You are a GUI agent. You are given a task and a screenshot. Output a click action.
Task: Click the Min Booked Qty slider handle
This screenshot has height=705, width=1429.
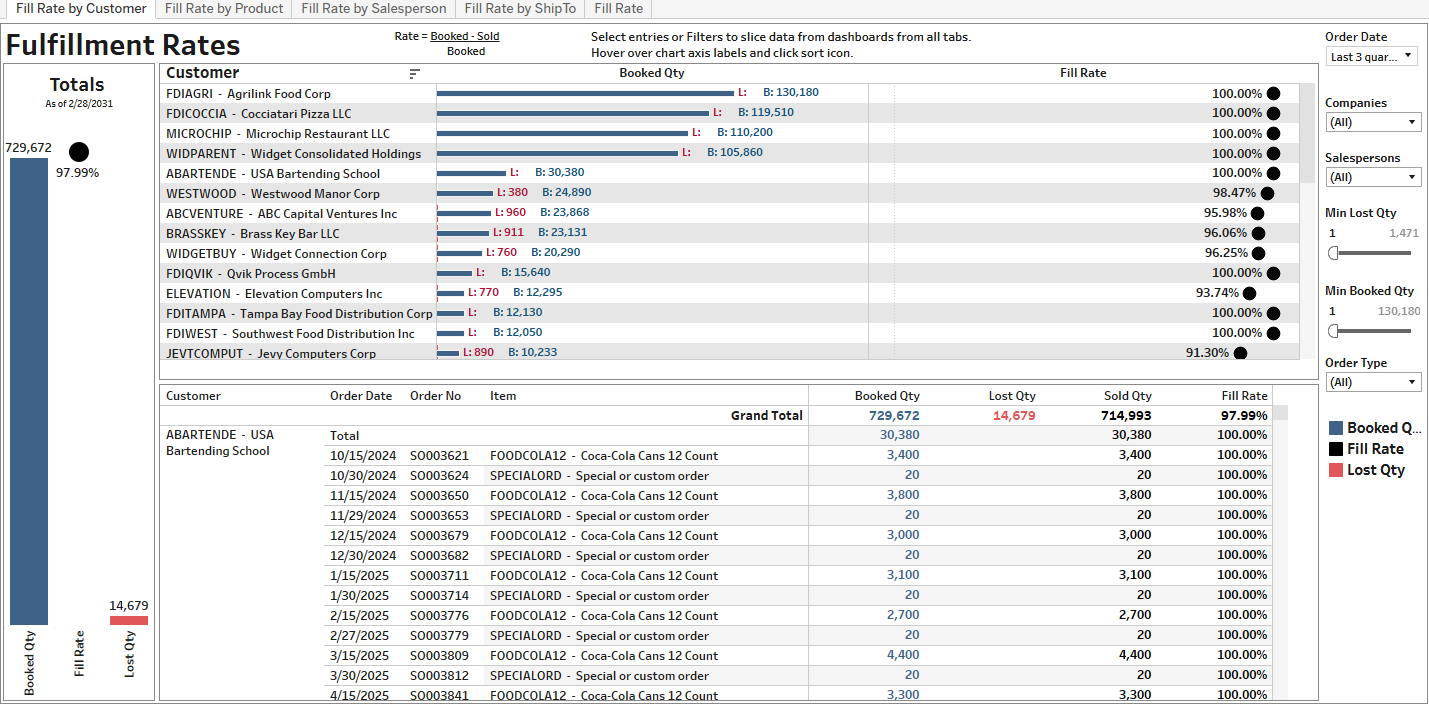pos(1333,331)
